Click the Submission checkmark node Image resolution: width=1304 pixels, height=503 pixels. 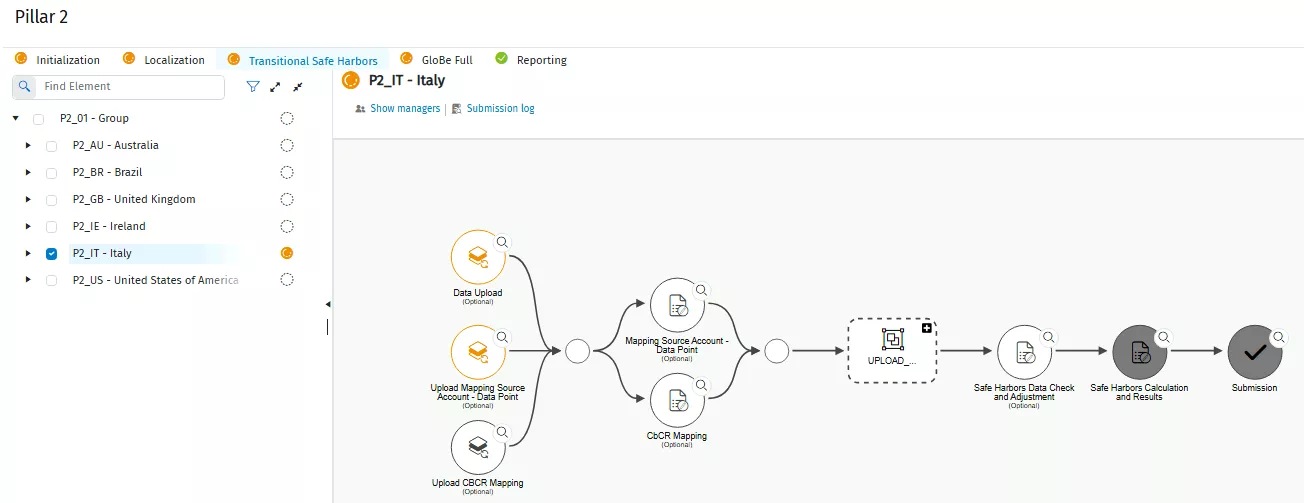pos(1254,352)
